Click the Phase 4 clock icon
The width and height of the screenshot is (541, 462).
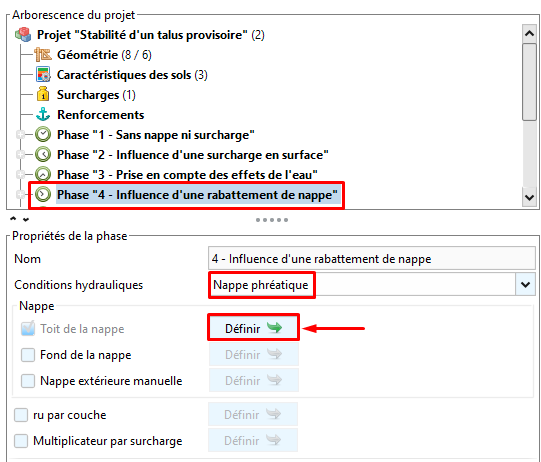[x=43, y=194]
